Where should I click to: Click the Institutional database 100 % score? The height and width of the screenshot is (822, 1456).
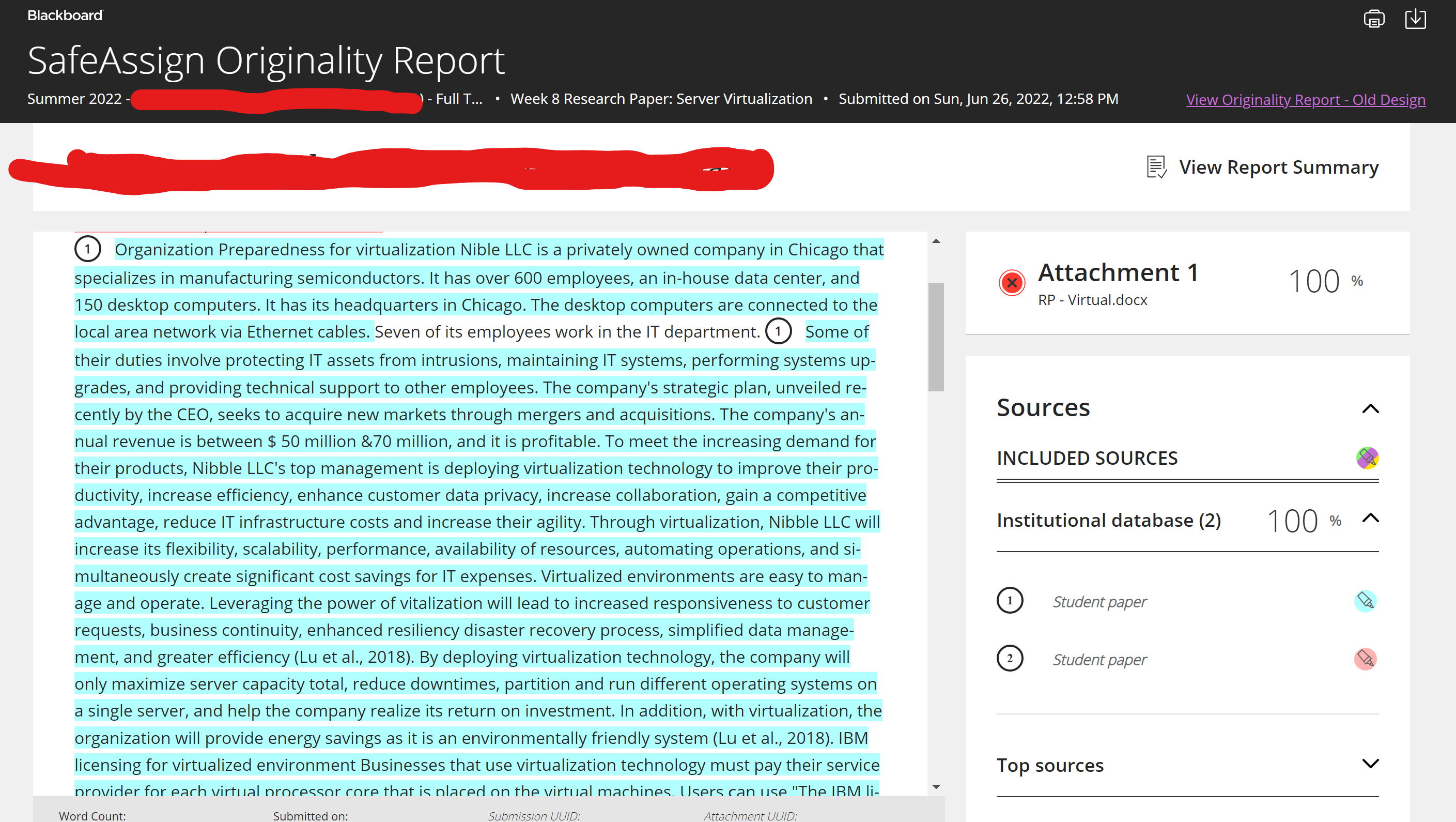(1305, 521)
